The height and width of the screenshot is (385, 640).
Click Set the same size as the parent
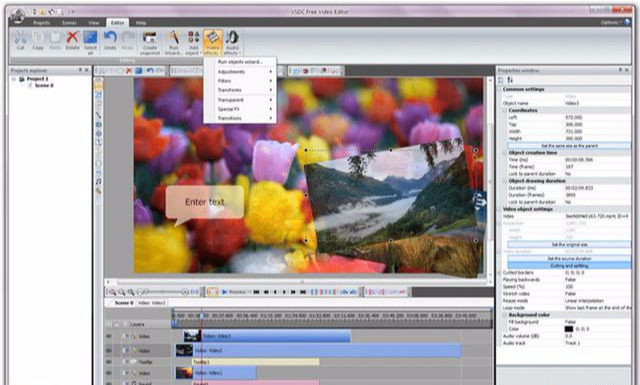click(x=569, y=146)
